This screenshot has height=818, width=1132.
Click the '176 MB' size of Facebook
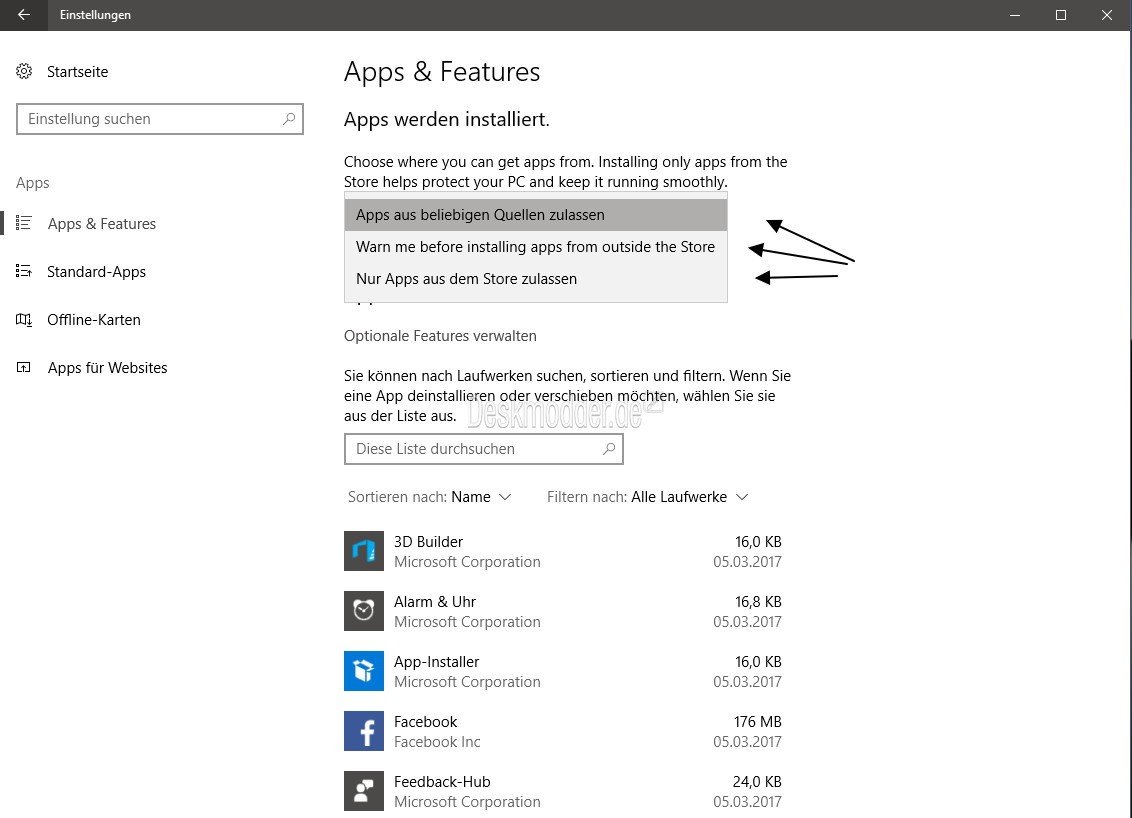[757, 722]
